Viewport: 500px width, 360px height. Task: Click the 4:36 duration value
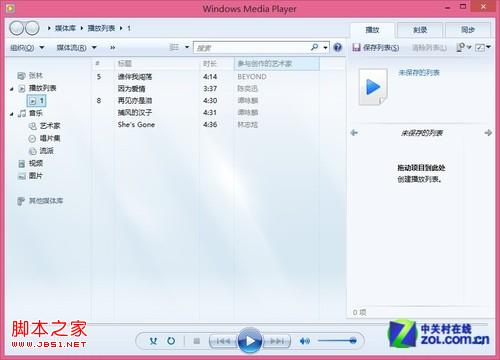point(210,125)
